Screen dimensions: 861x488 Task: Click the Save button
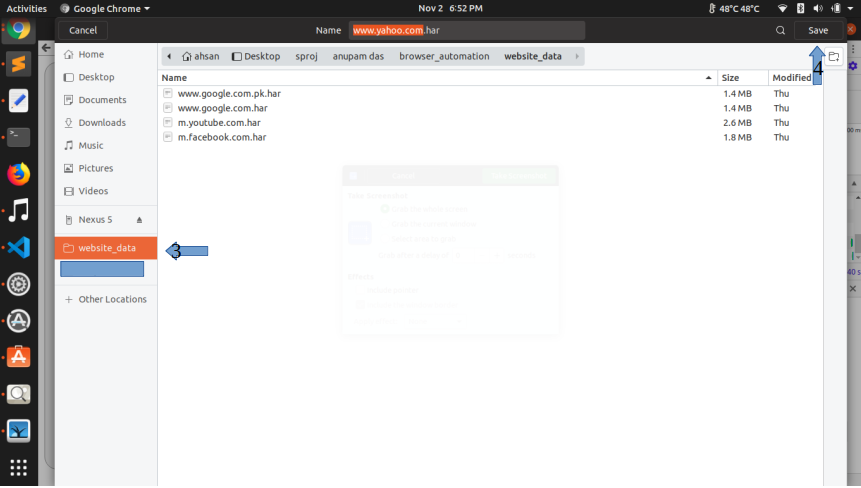818,30
